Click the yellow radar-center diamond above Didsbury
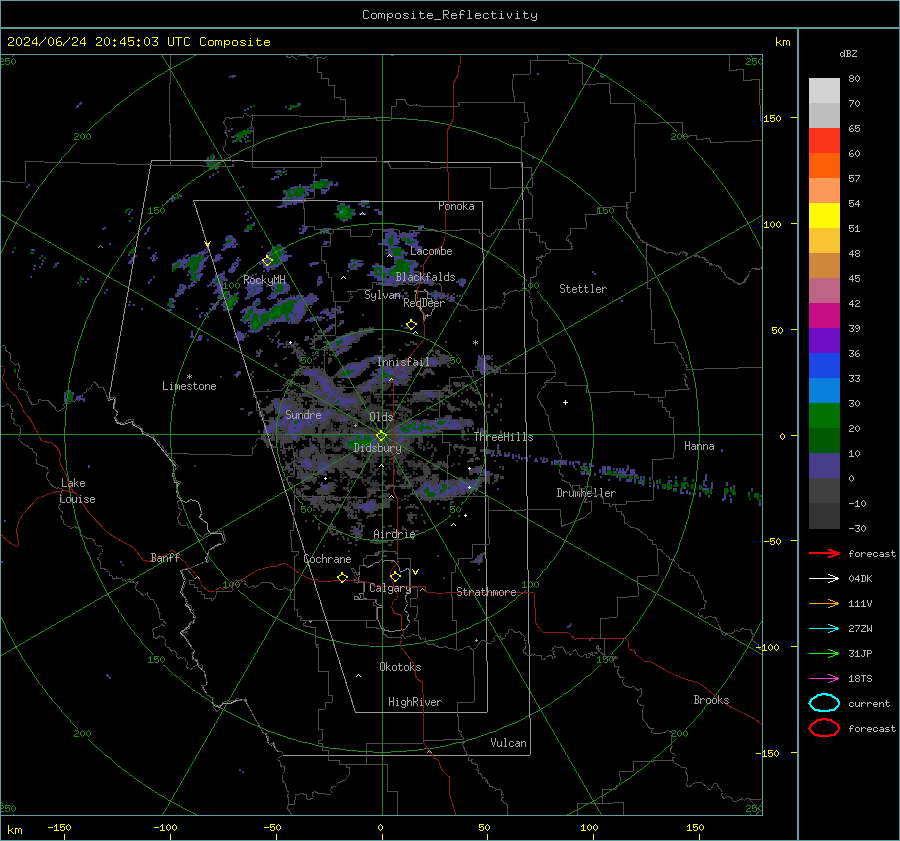The height and width of the screenshot is (841, 900). tap(381, 436)
